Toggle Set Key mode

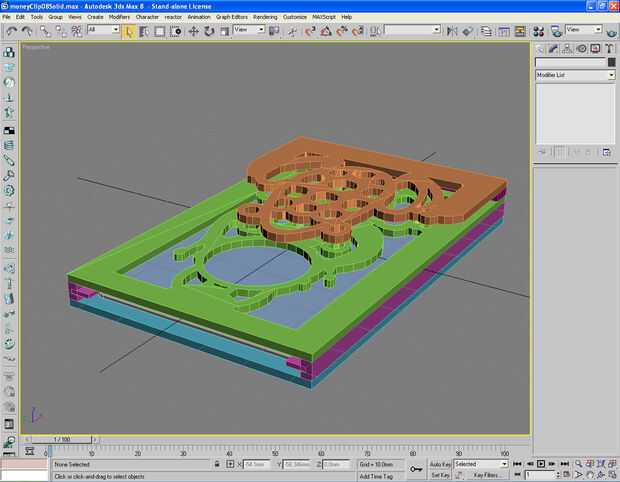point(440,476)
